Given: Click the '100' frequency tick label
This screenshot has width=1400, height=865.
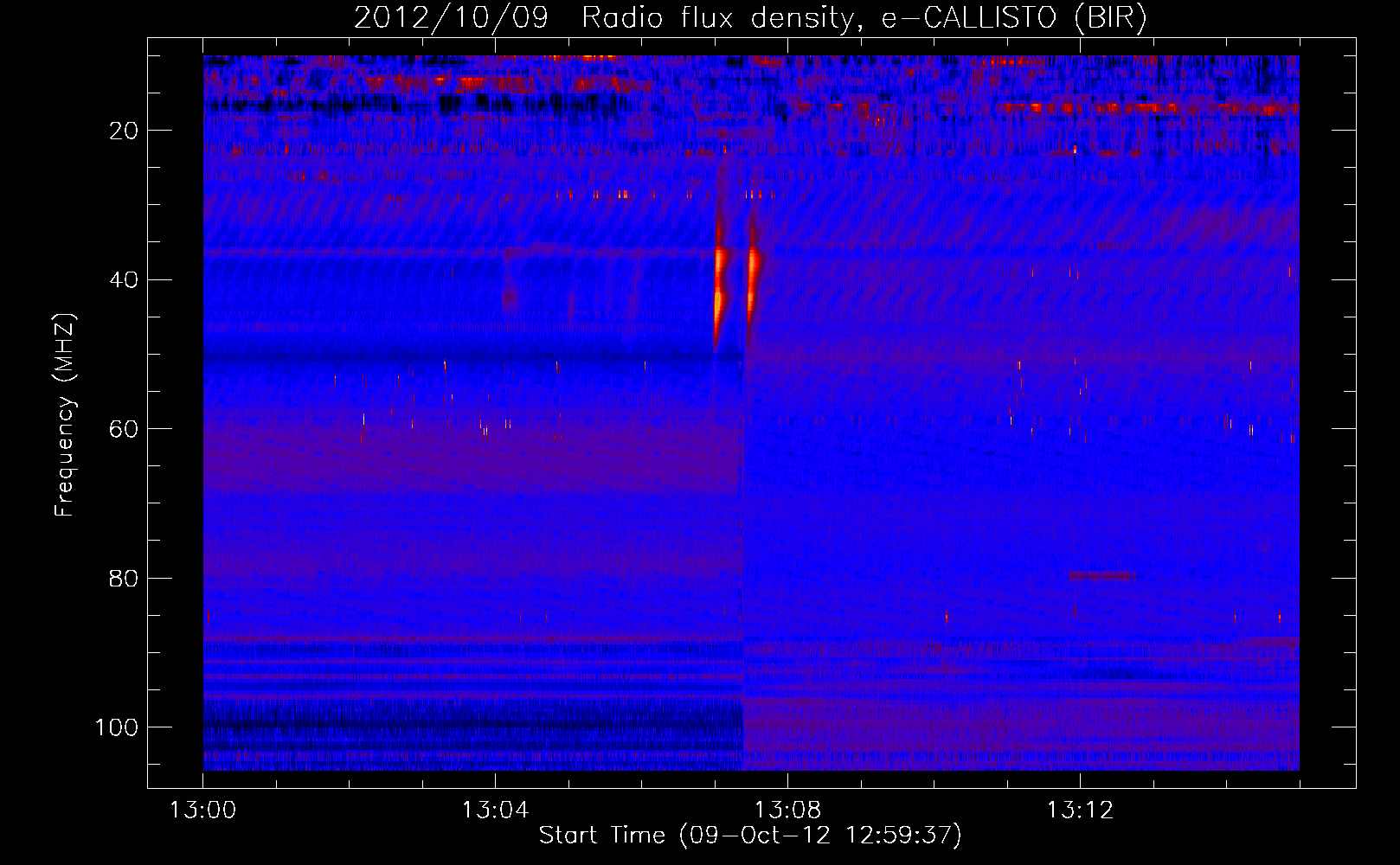Looking at the screenshot, I should tap(117, 727).
